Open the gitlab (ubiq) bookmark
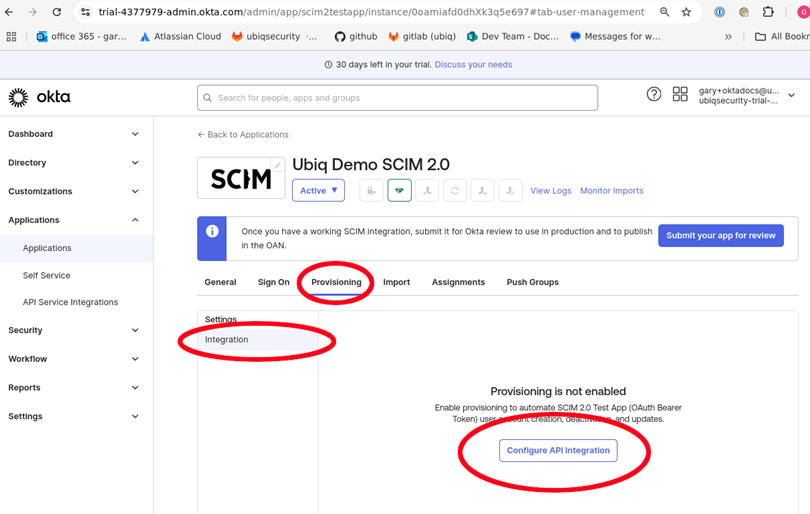Screen dimensions: 810x514 422,37
